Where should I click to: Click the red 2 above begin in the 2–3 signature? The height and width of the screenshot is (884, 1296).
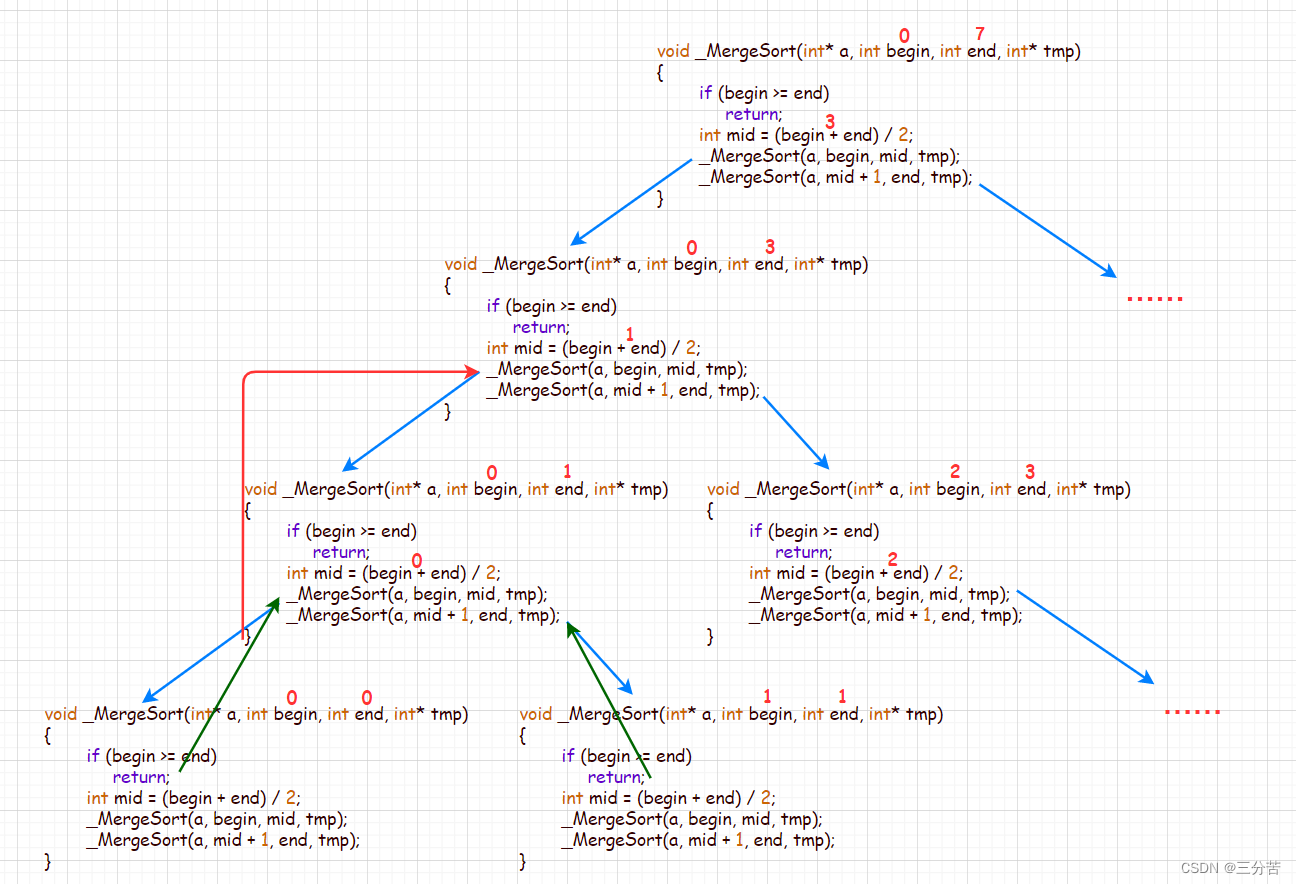(x=955, y=471)
